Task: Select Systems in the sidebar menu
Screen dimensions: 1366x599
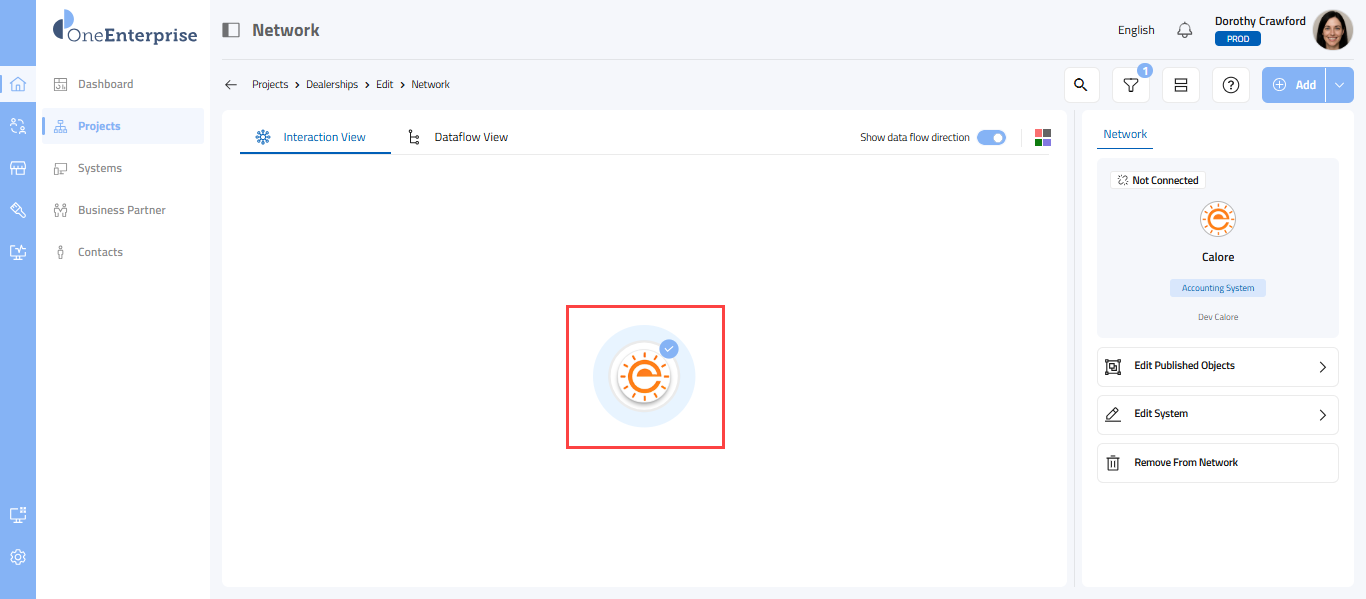Action: pos(100,168)
